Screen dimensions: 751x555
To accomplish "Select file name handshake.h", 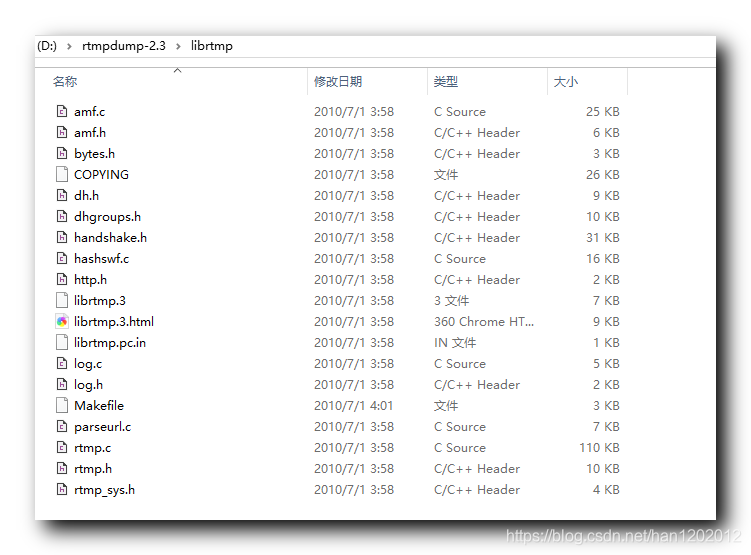I will 110,238.
